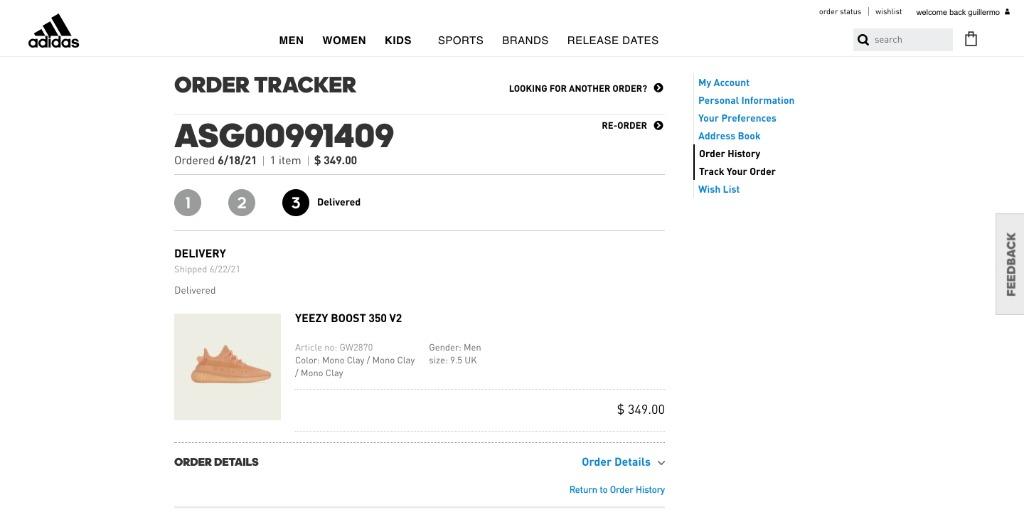Open the FEEDBACK side tab
Image resolution: width=1024 pixels, height=529 pixels.
click(1010, 264)
